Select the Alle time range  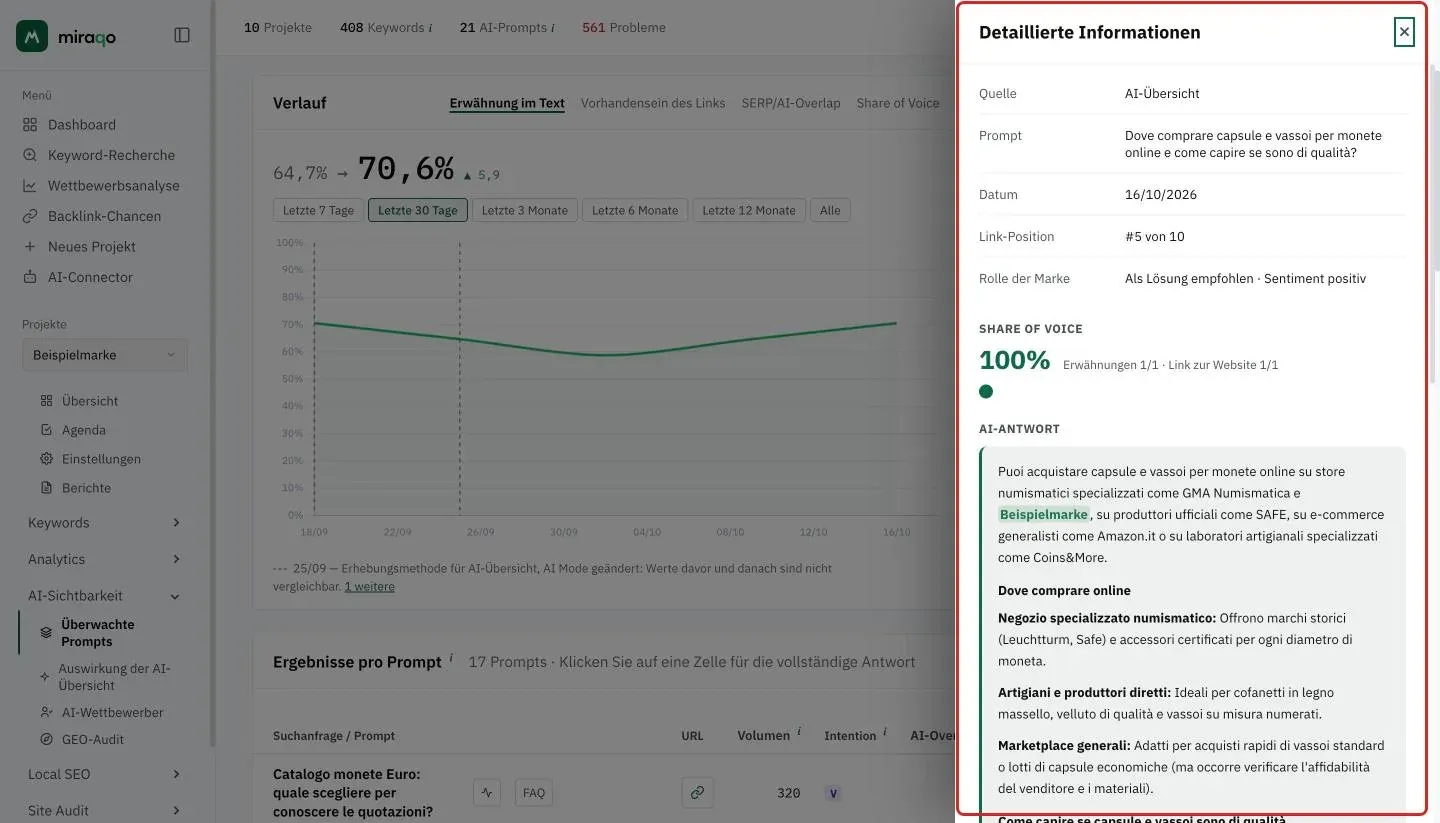pos(830,210)
